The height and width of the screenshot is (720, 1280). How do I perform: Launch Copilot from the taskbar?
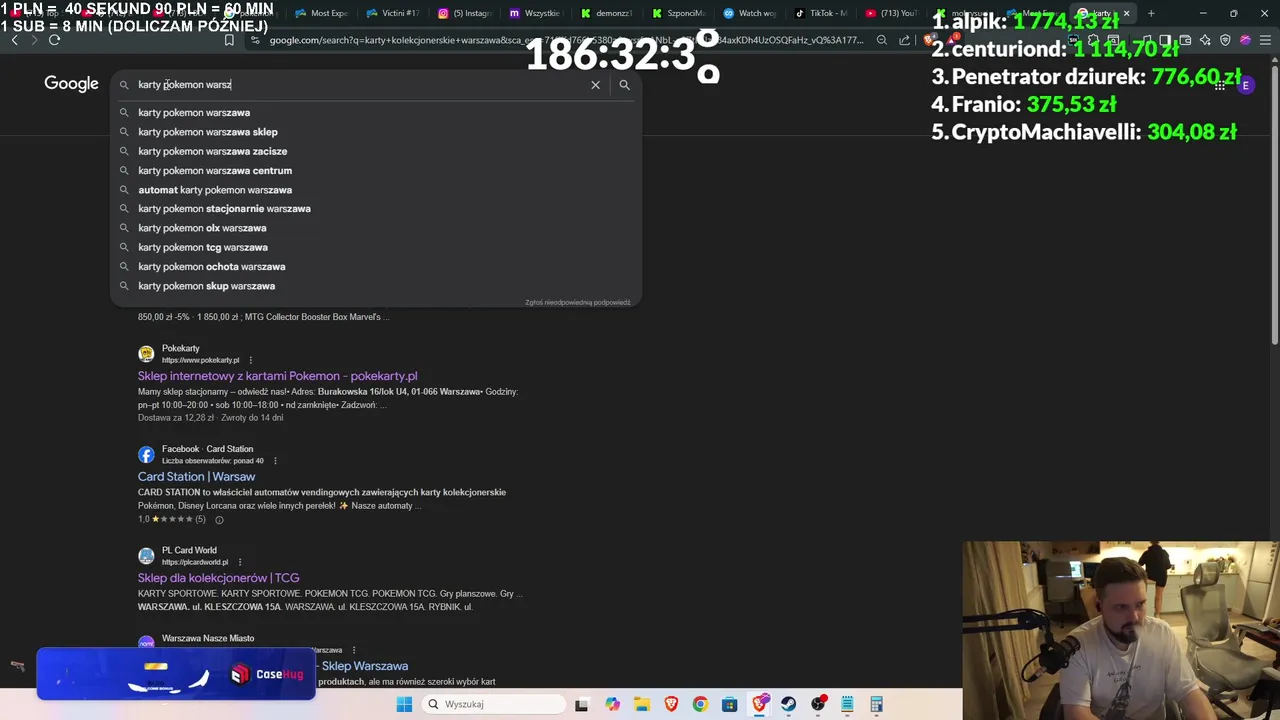click(x=612, y=704)
